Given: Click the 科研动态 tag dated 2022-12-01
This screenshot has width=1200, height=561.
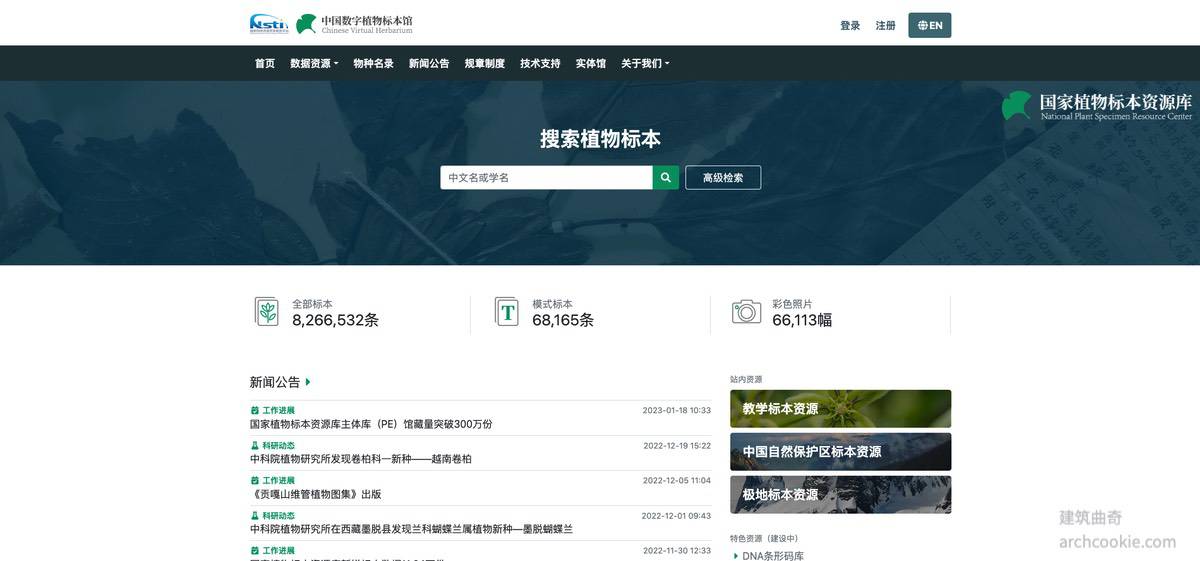Looking at the screenshot, I should click(273, 515).
